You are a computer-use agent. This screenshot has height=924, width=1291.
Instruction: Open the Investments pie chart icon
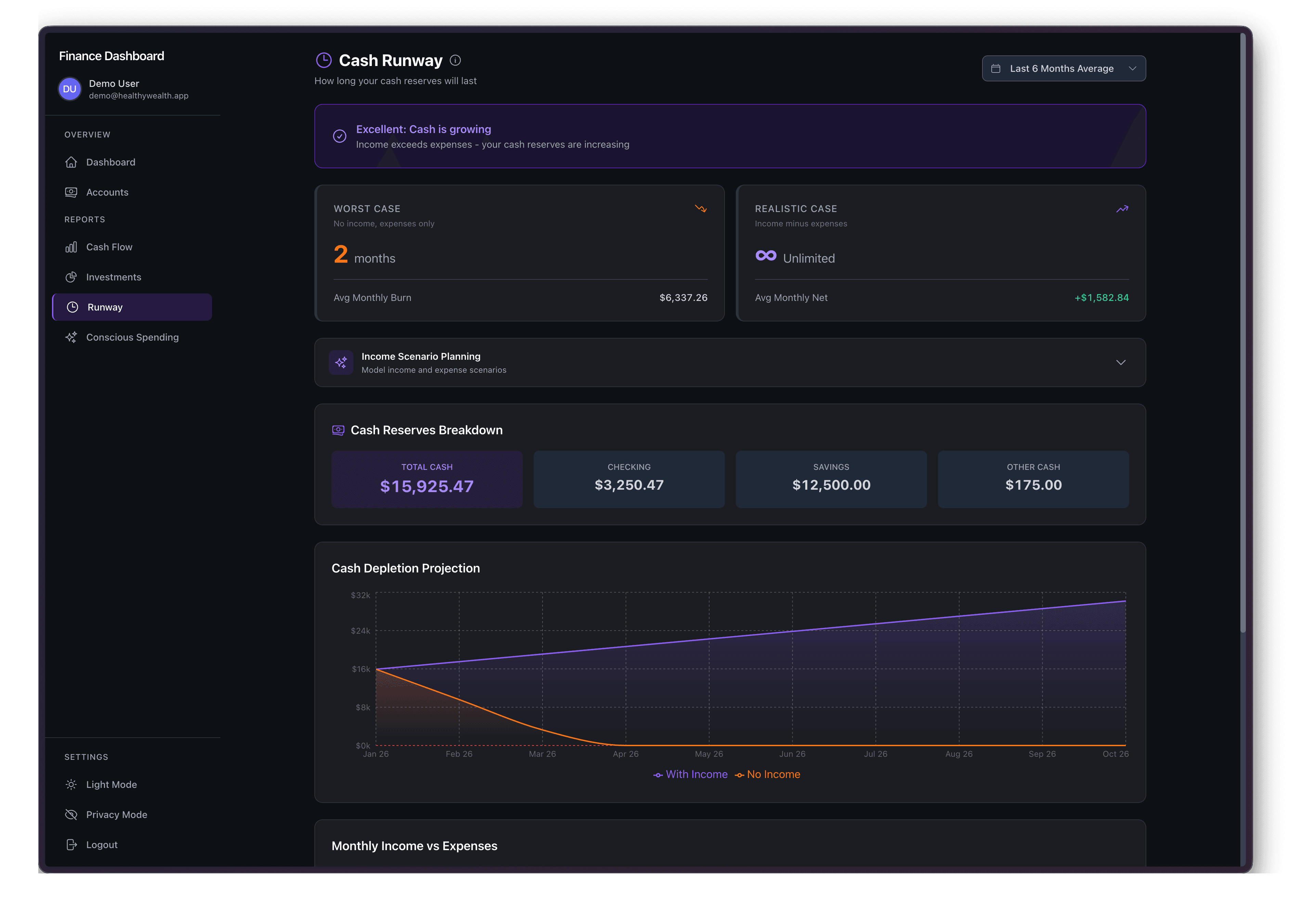click(x=71, y=277)
